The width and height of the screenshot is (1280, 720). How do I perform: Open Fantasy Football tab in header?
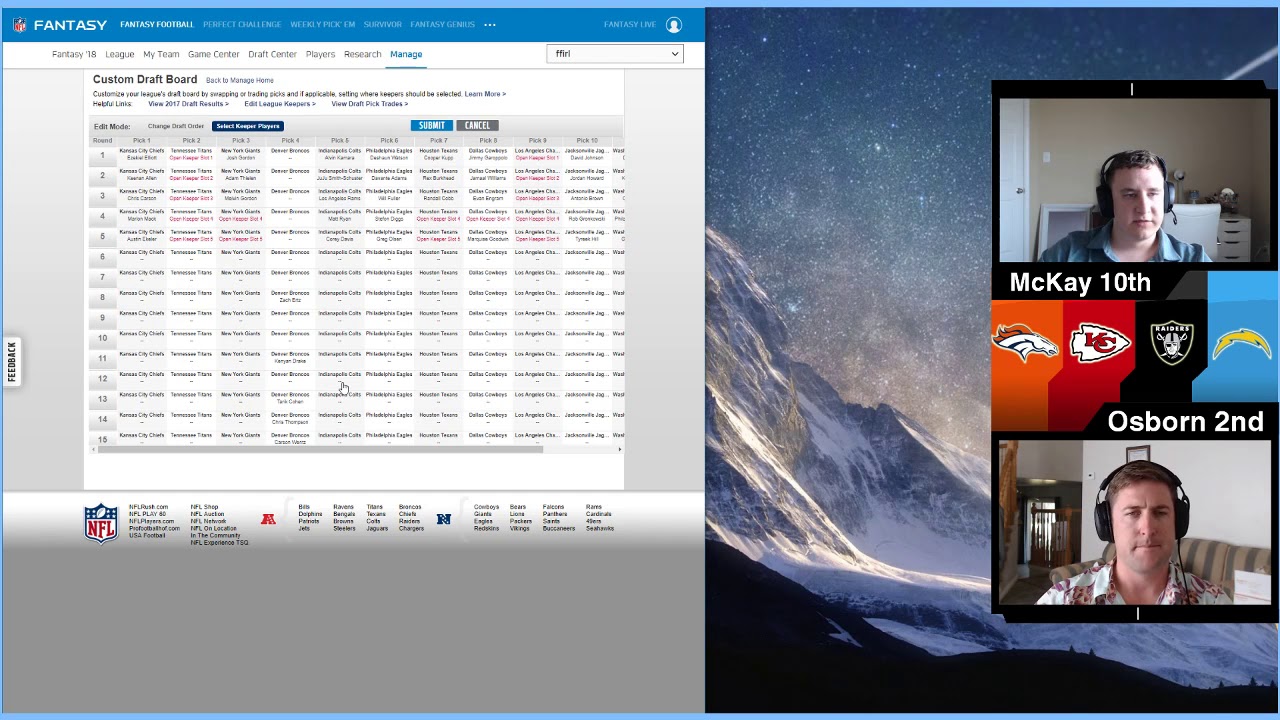click(157, 24)
